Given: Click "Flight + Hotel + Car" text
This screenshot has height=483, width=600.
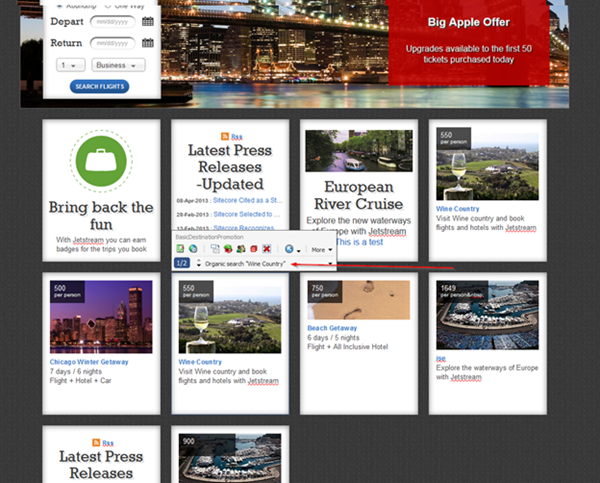Looking at the screenshot, I should (x=80, y=380).
